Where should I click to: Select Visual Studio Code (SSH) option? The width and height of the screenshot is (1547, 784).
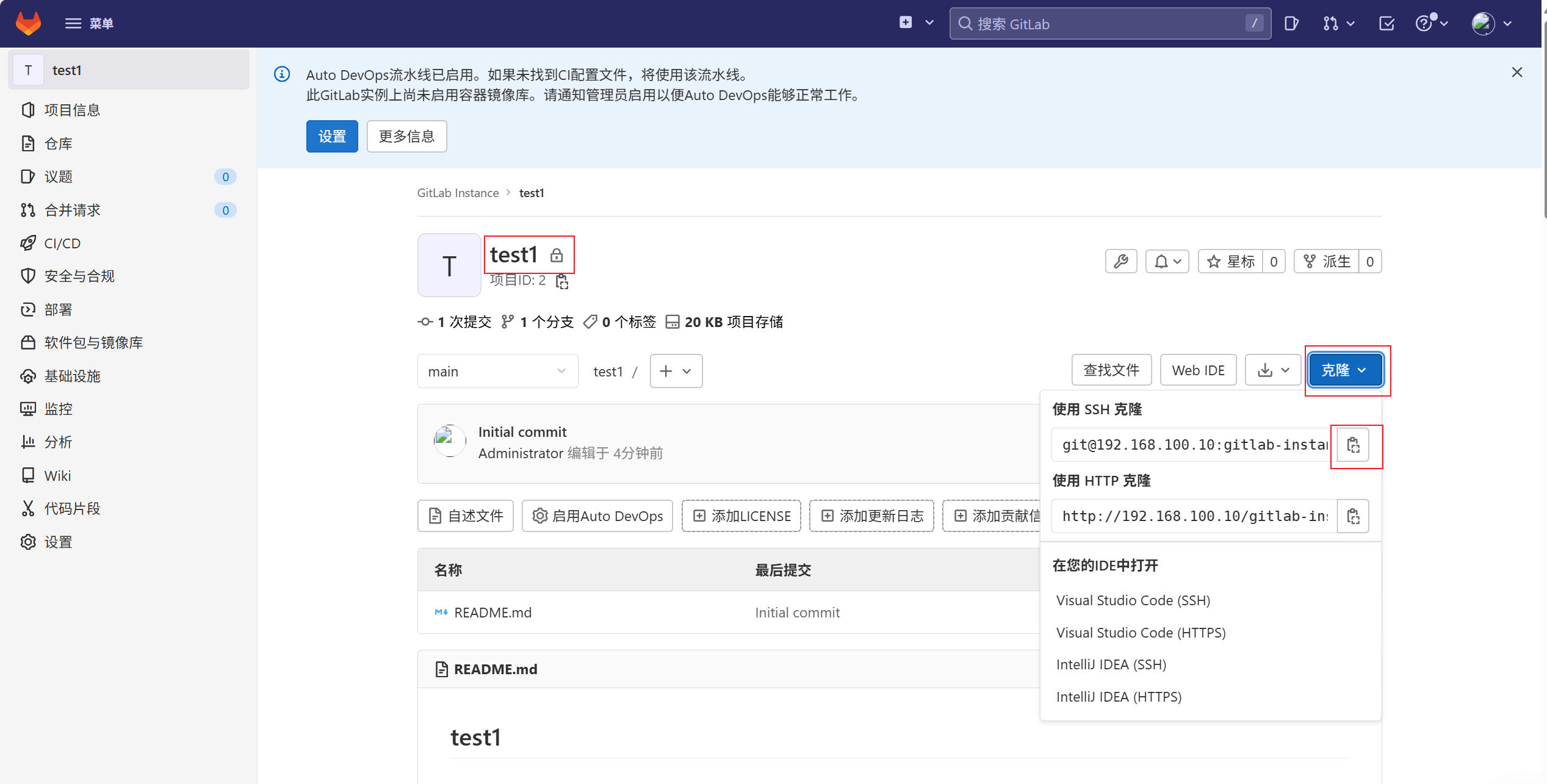click(x=1133, y=600)
